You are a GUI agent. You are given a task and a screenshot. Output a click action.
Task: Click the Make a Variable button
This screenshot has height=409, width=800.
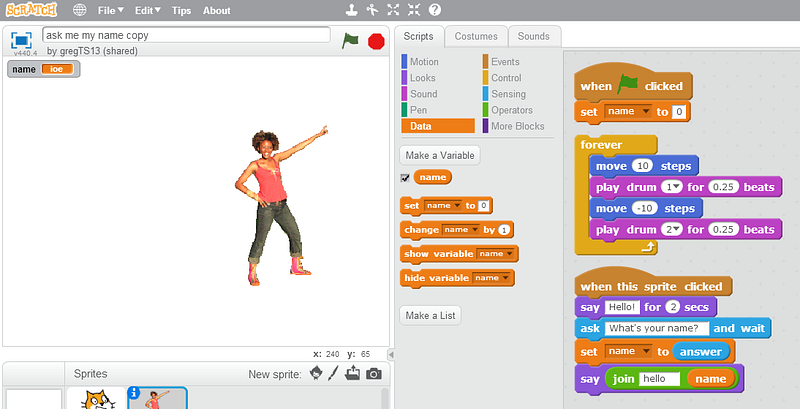coord(440,156)
